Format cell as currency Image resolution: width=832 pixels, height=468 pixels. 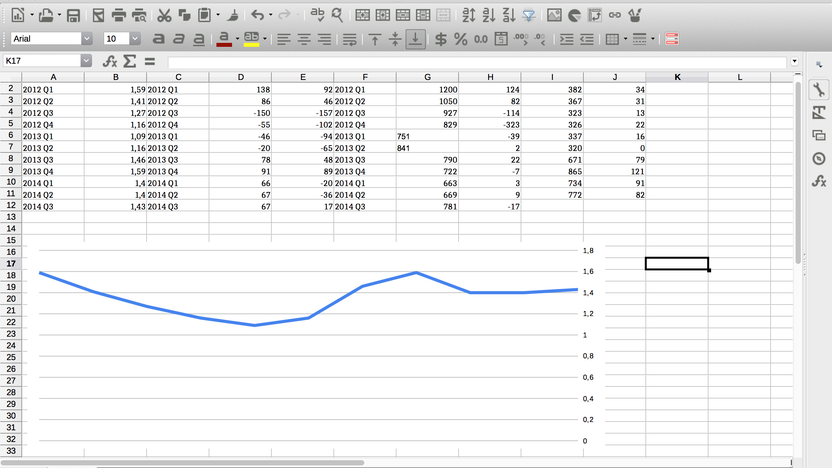pos(440,39)
